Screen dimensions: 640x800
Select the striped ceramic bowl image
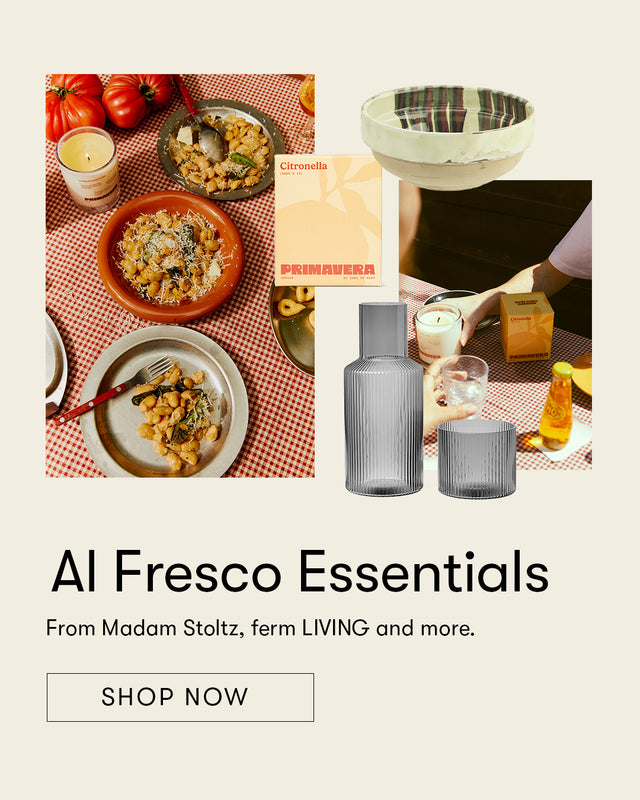[448, 137]
